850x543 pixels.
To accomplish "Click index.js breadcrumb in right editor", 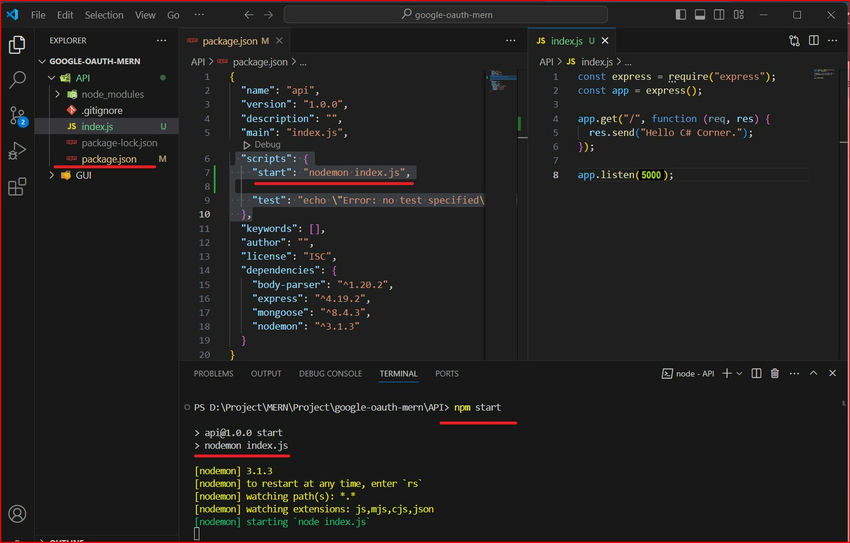I will coord(597,62).
